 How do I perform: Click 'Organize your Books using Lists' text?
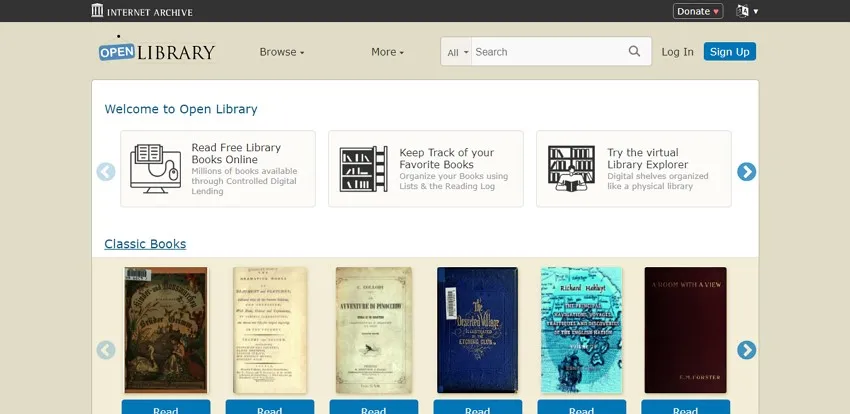point(454,181)
